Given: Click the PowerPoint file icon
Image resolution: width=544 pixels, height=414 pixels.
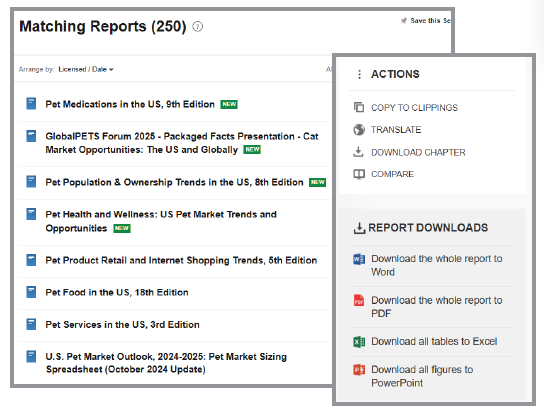Looking at the screenshot, I should tap(359, 370).
